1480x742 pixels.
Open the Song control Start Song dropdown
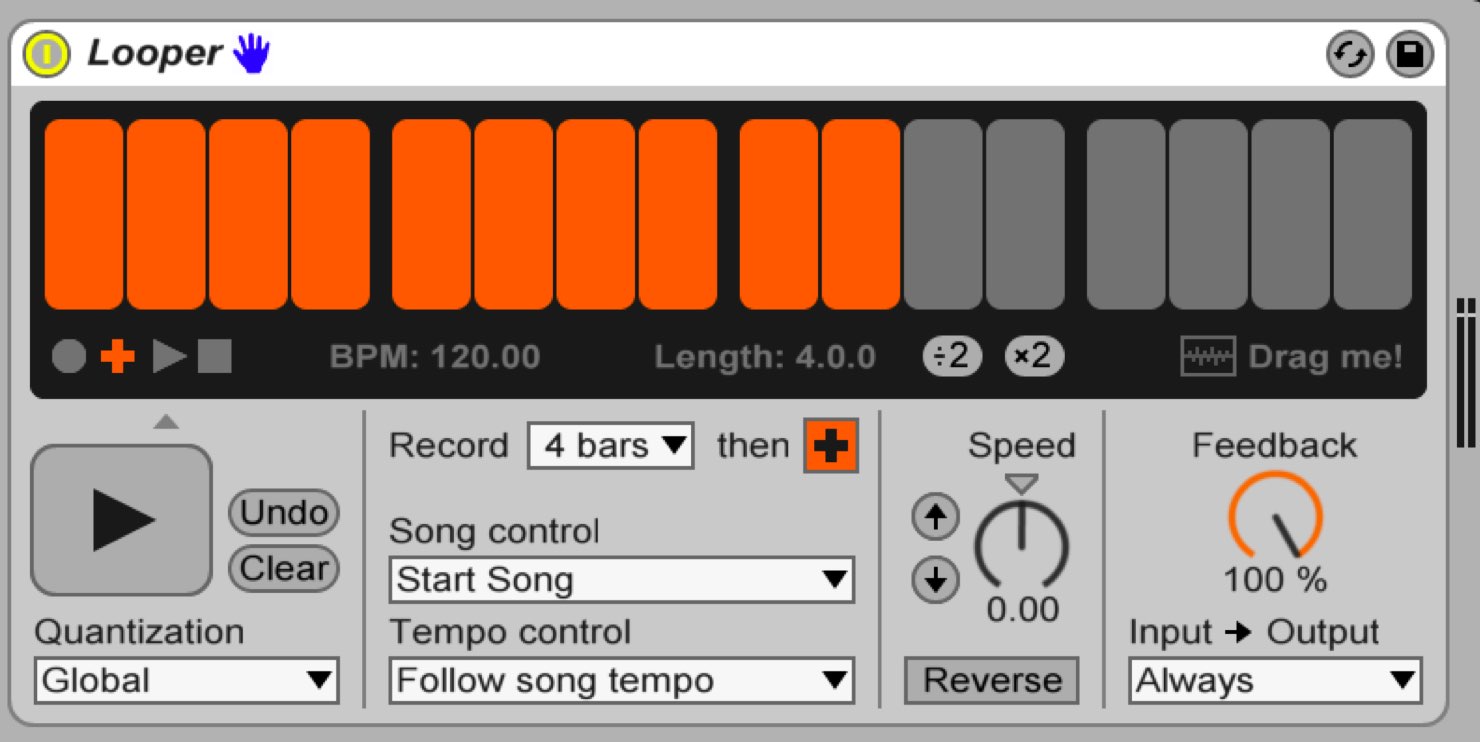click(x=621, y=580)
